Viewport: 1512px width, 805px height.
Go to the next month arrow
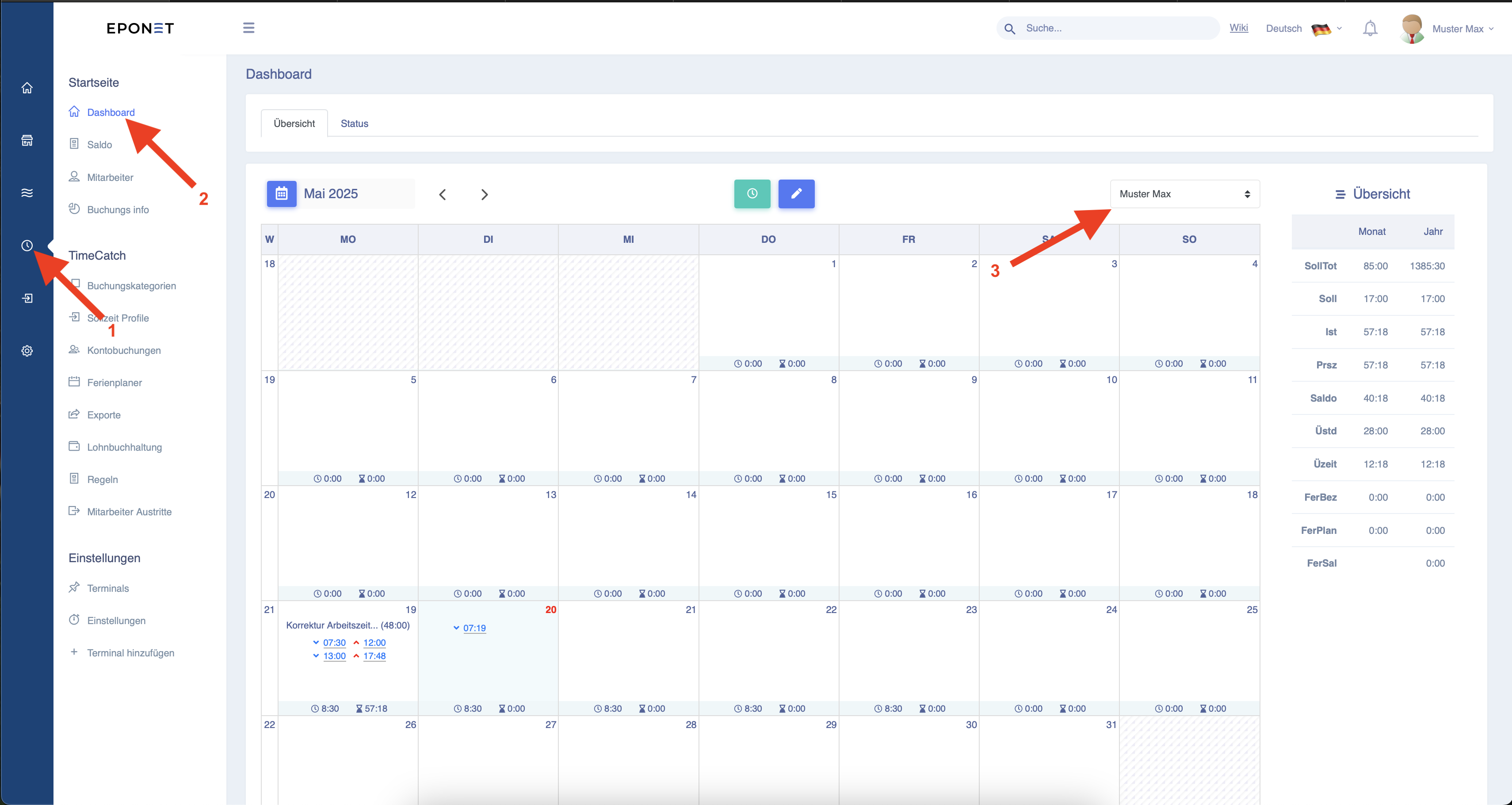(484, 194)
